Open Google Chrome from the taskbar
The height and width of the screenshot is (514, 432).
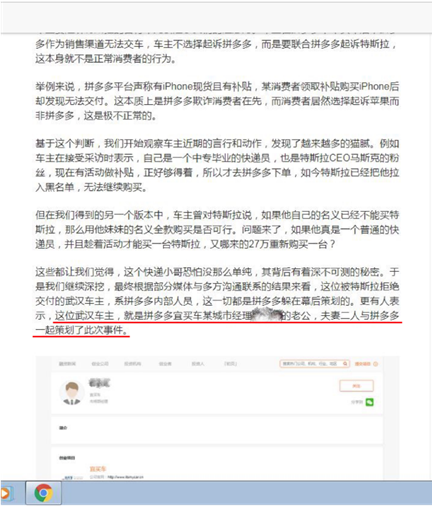coord(44,493)
